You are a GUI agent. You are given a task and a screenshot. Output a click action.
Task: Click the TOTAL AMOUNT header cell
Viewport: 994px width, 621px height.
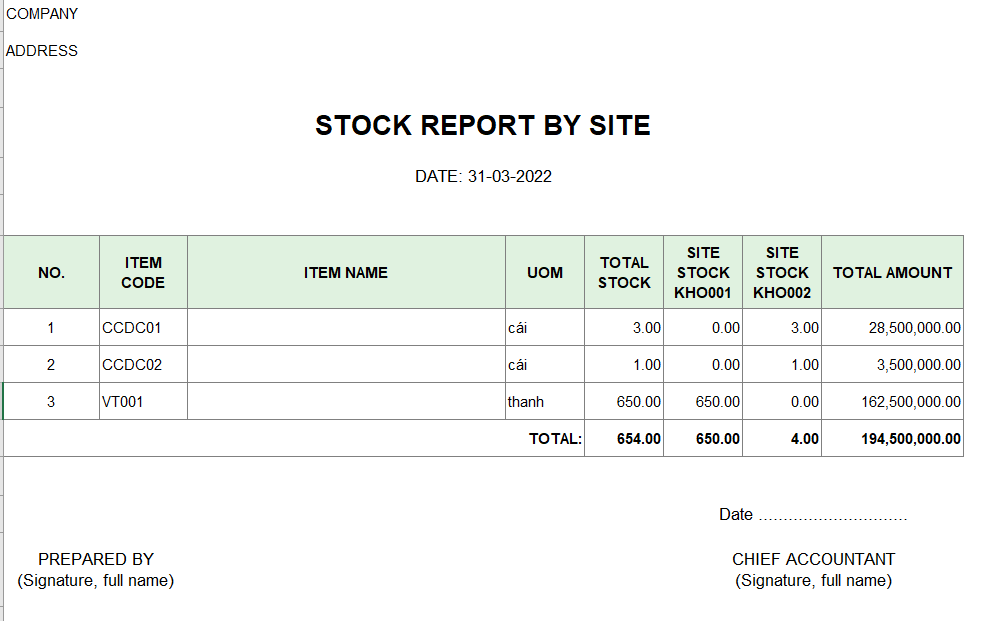[893, 272]
